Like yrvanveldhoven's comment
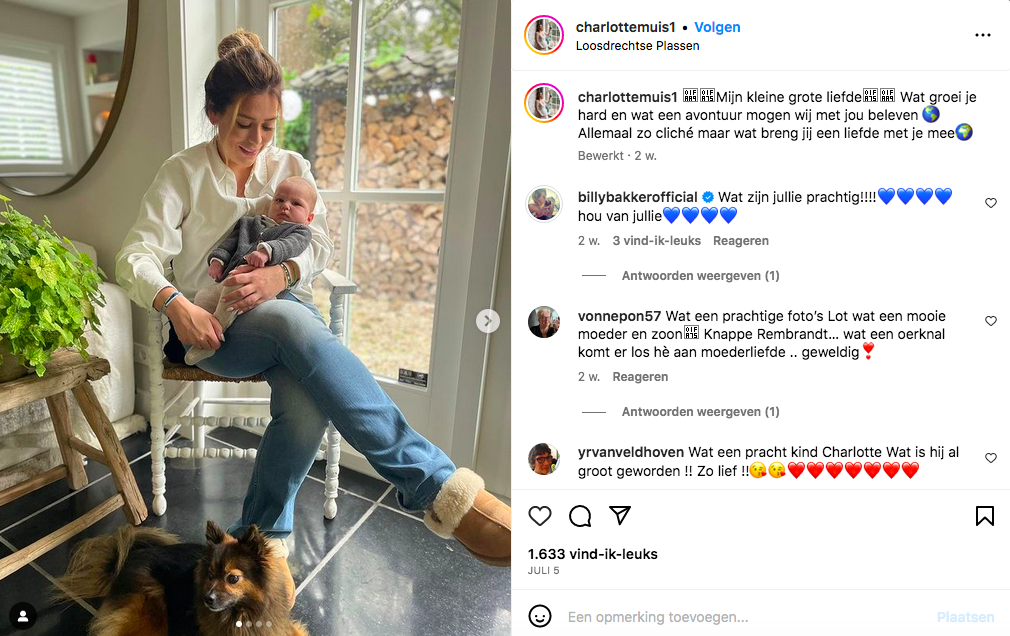Image resolution: width=1010 pixels, height=636 pixels. click(991, 458)
